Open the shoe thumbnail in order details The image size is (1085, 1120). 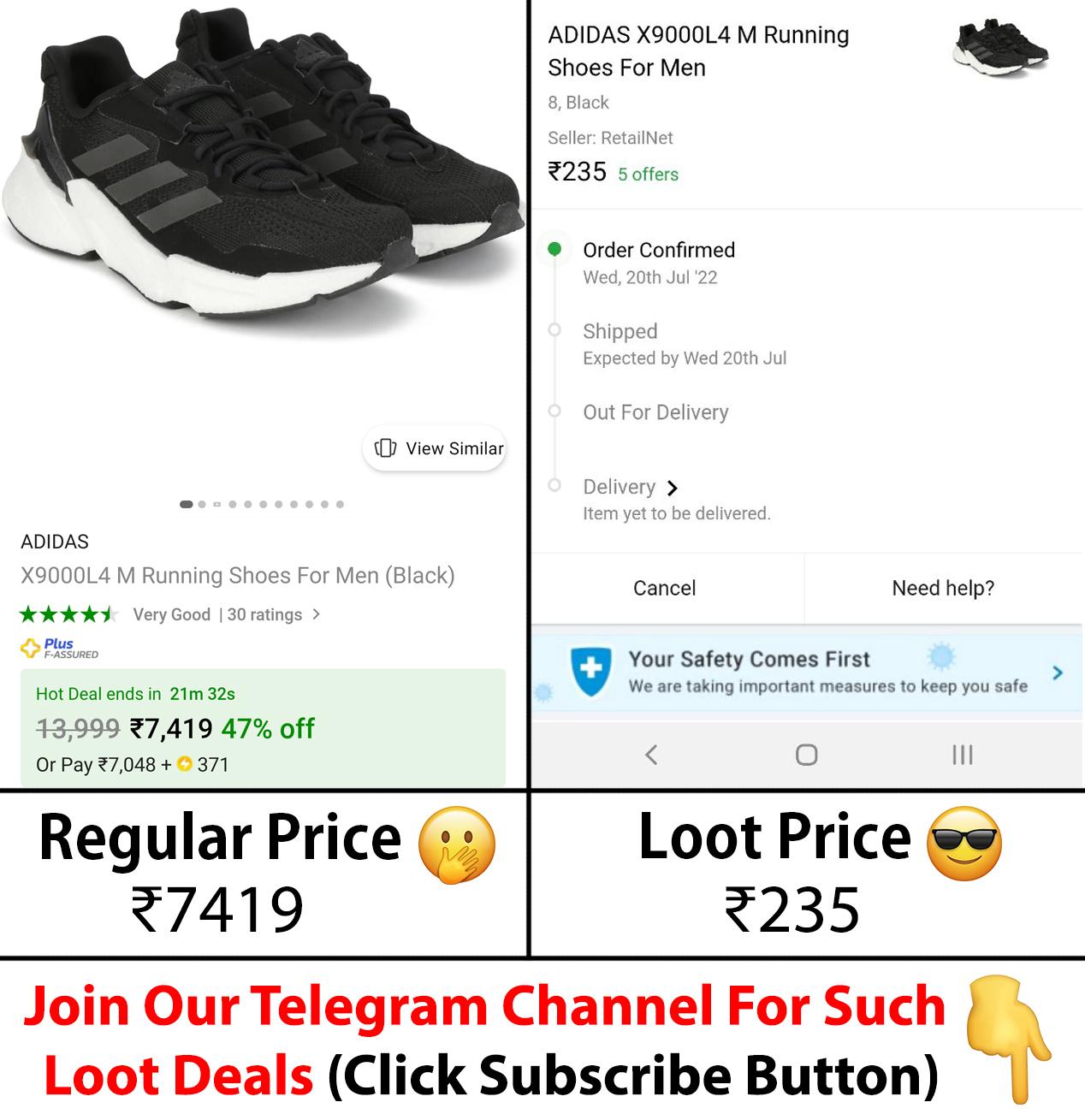point(1000,47)
